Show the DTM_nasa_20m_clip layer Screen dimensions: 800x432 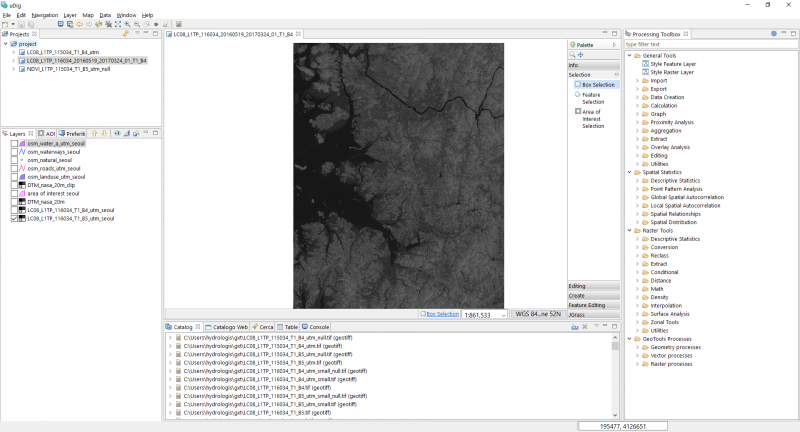pos(14,185)
